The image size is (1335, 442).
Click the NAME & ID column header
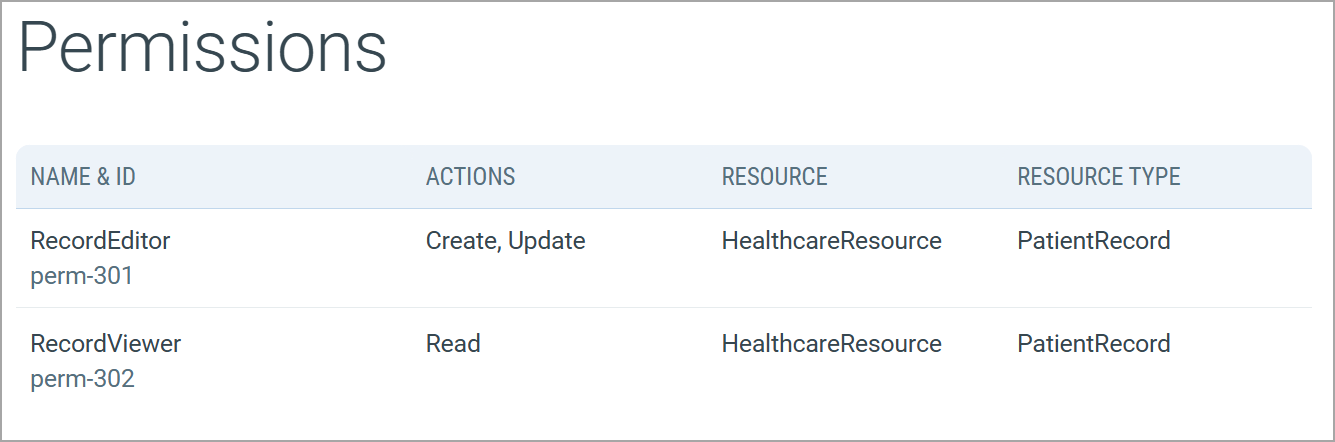pyautogui.click(x=83, y=177)
